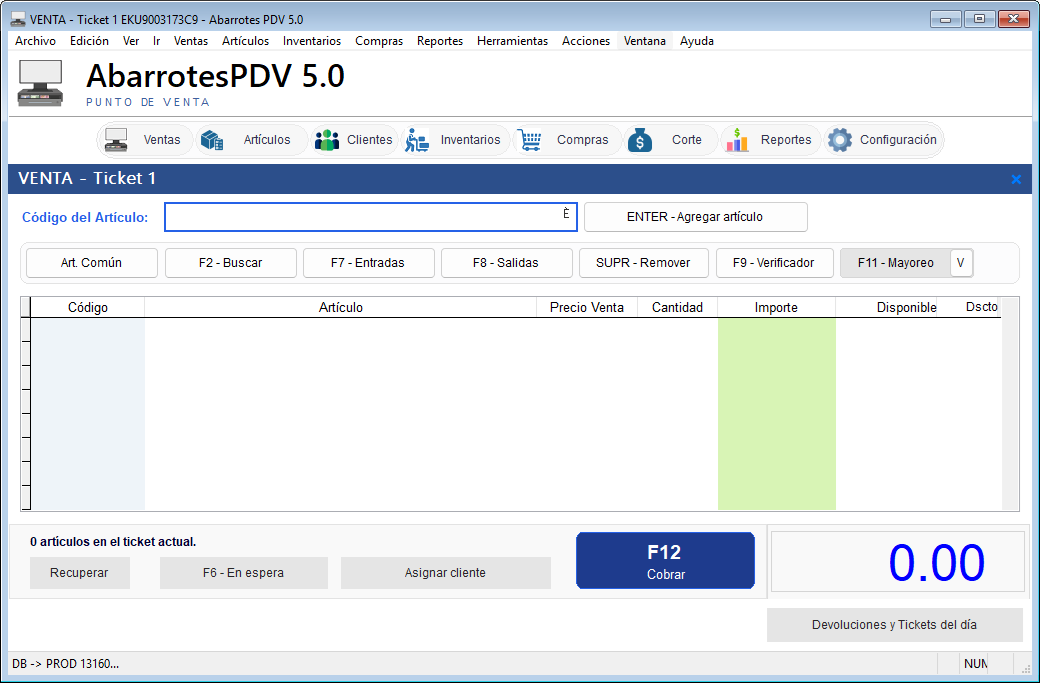The height and width of the screenshot is (683, 1040).
Task: Click F7 - Entradas button
Action: coord(368,263)
